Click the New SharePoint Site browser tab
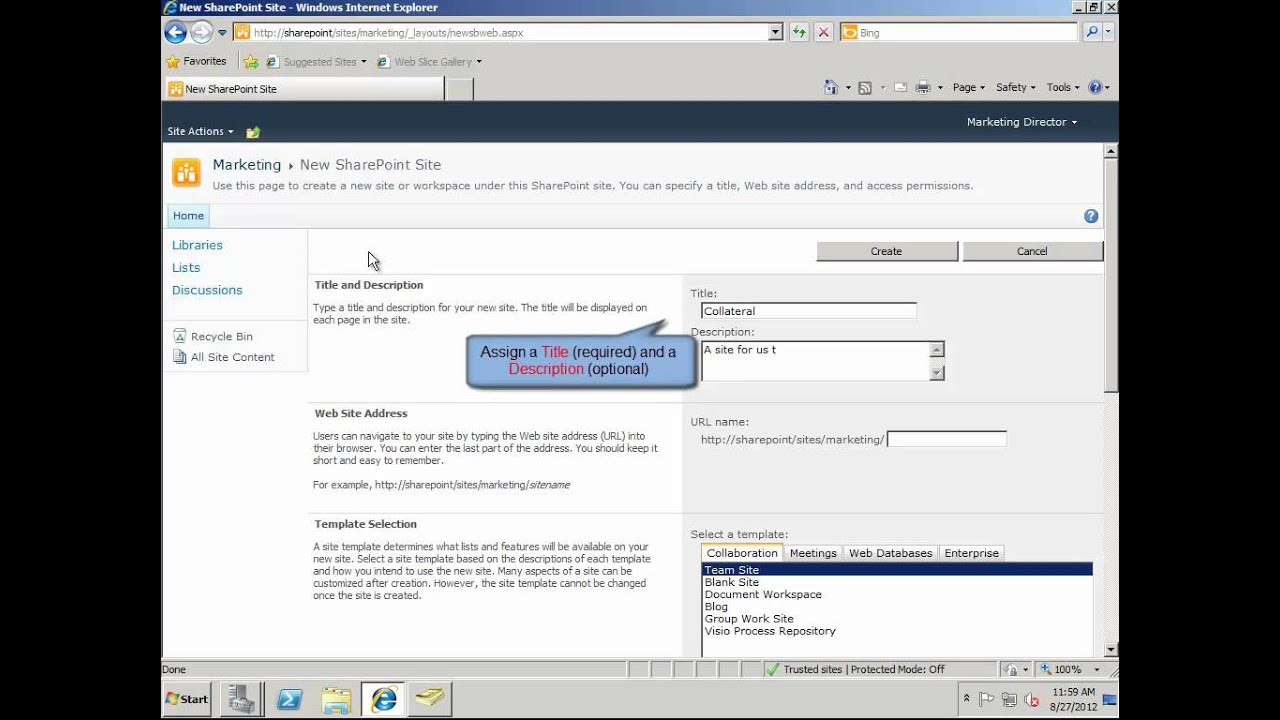Image resolution: width=1280 pixels, height=720 pixels. pos(305,89)
